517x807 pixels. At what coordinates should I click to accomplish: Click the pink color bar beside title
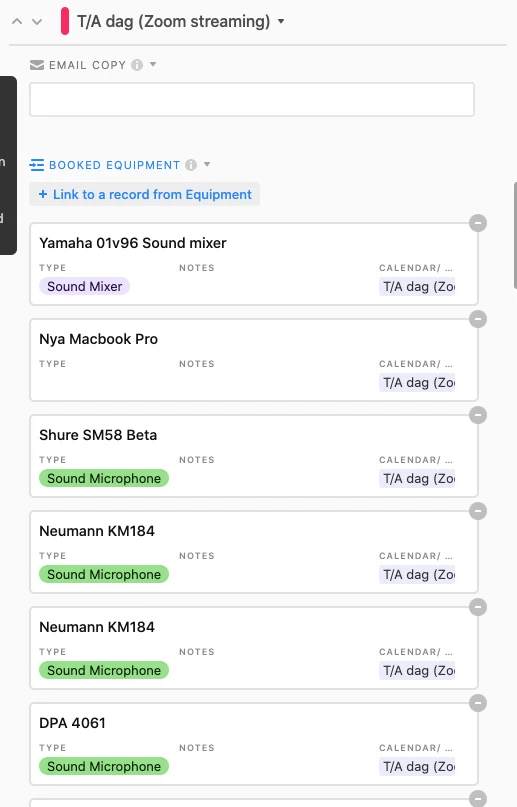[x=65, y=21]
